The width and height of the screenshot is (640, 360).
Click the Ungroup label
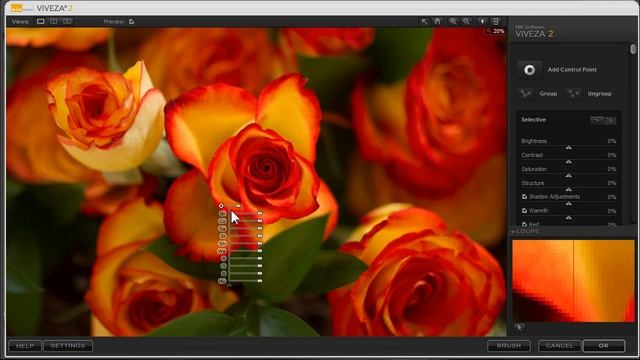(x=599, y=94)
